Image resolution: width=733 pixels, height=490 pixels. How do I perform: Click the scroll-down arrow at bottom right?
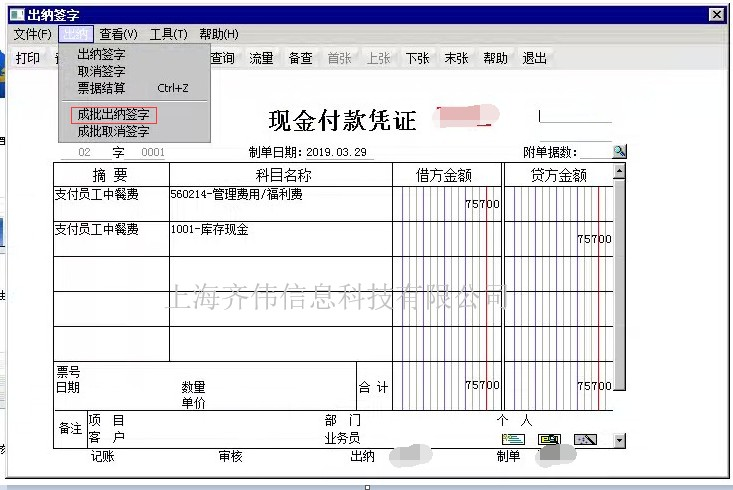[x=619, y=440]
